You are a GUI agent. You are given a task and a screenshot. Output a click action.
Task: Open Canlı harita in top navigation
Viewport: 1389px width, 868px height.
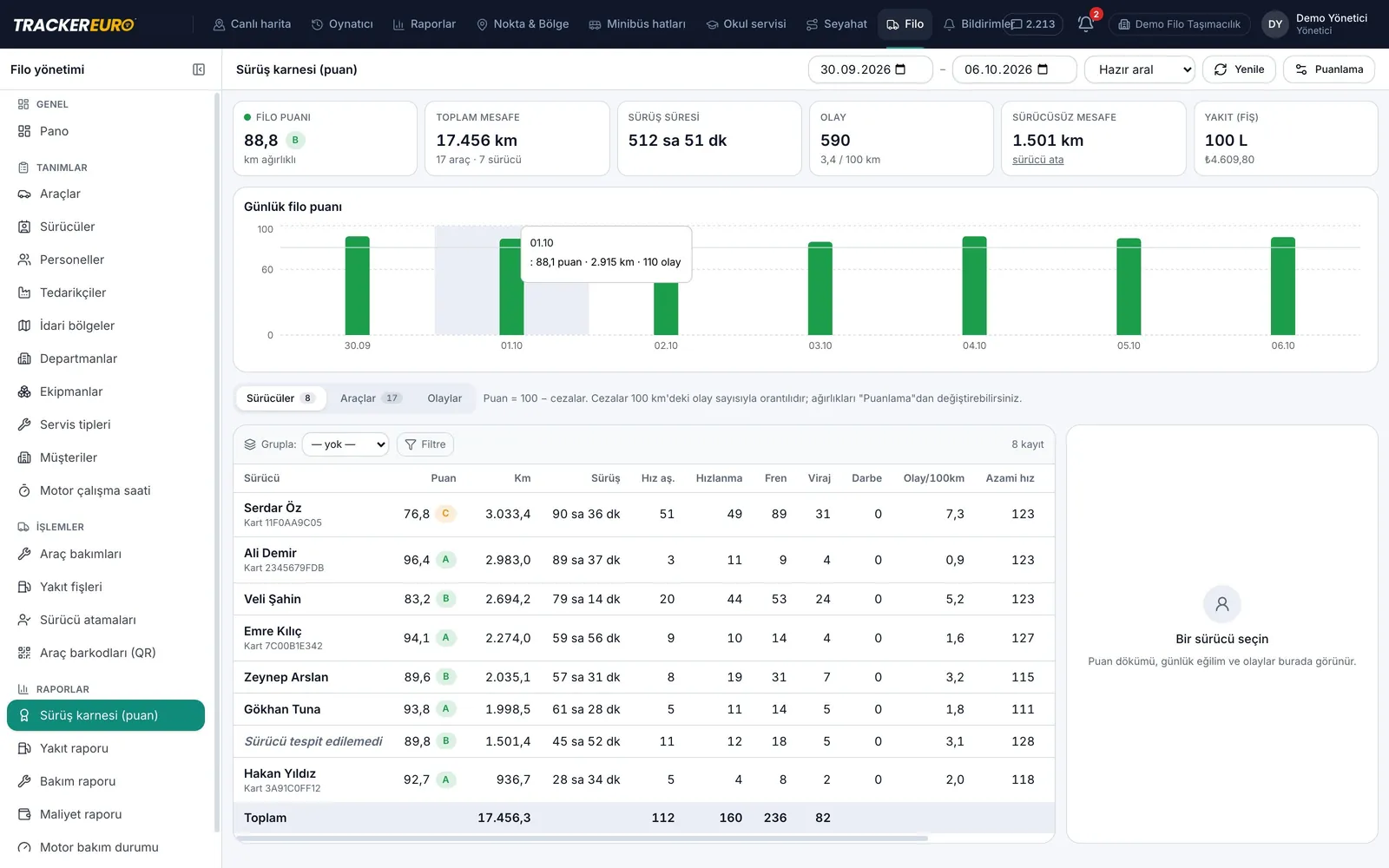[252, 24]
